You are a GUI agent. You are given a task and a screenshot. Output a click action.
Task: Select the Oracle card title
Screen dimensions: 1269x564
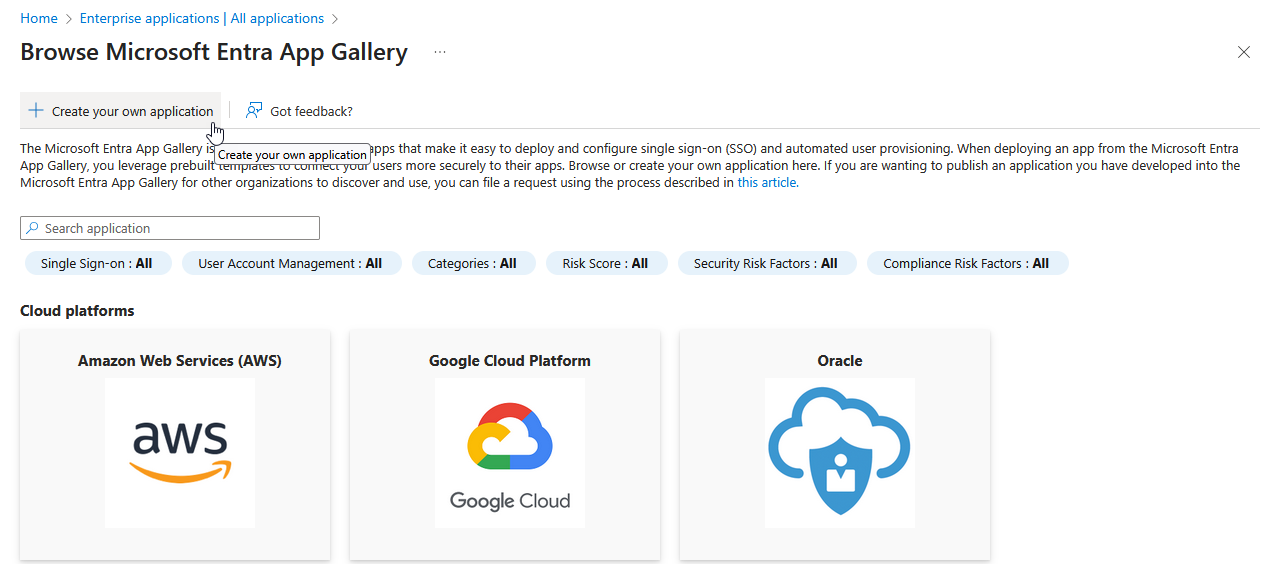point(840,360)
